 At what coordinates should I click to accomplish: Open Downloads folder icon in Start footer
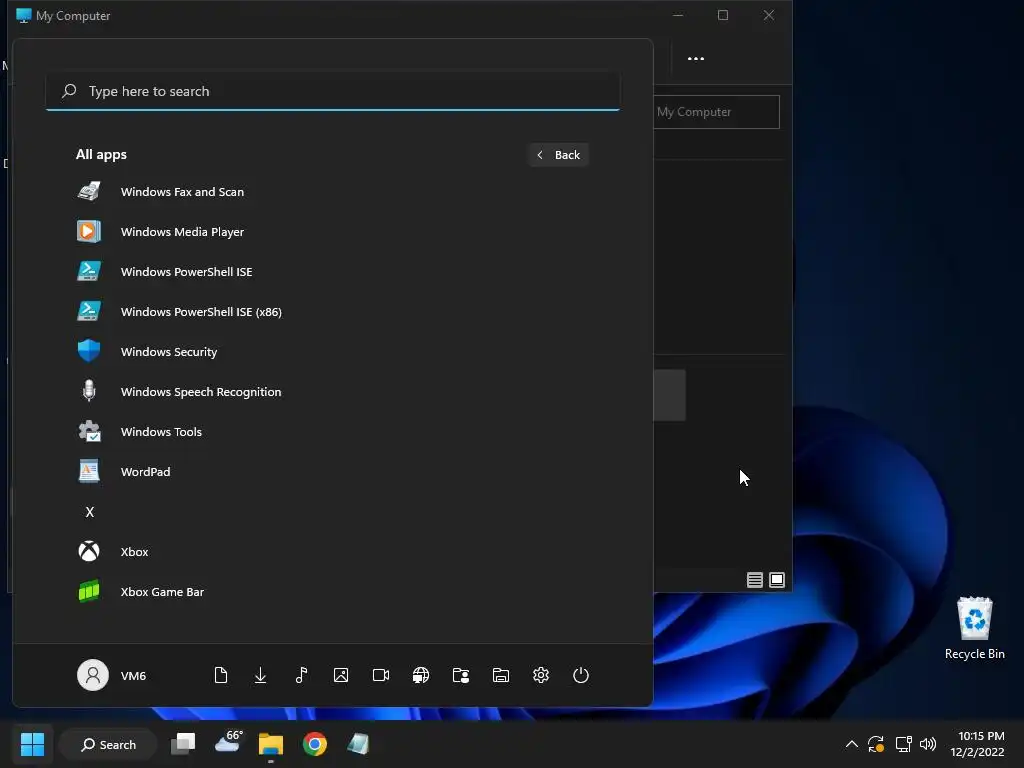tap(261, 675)
